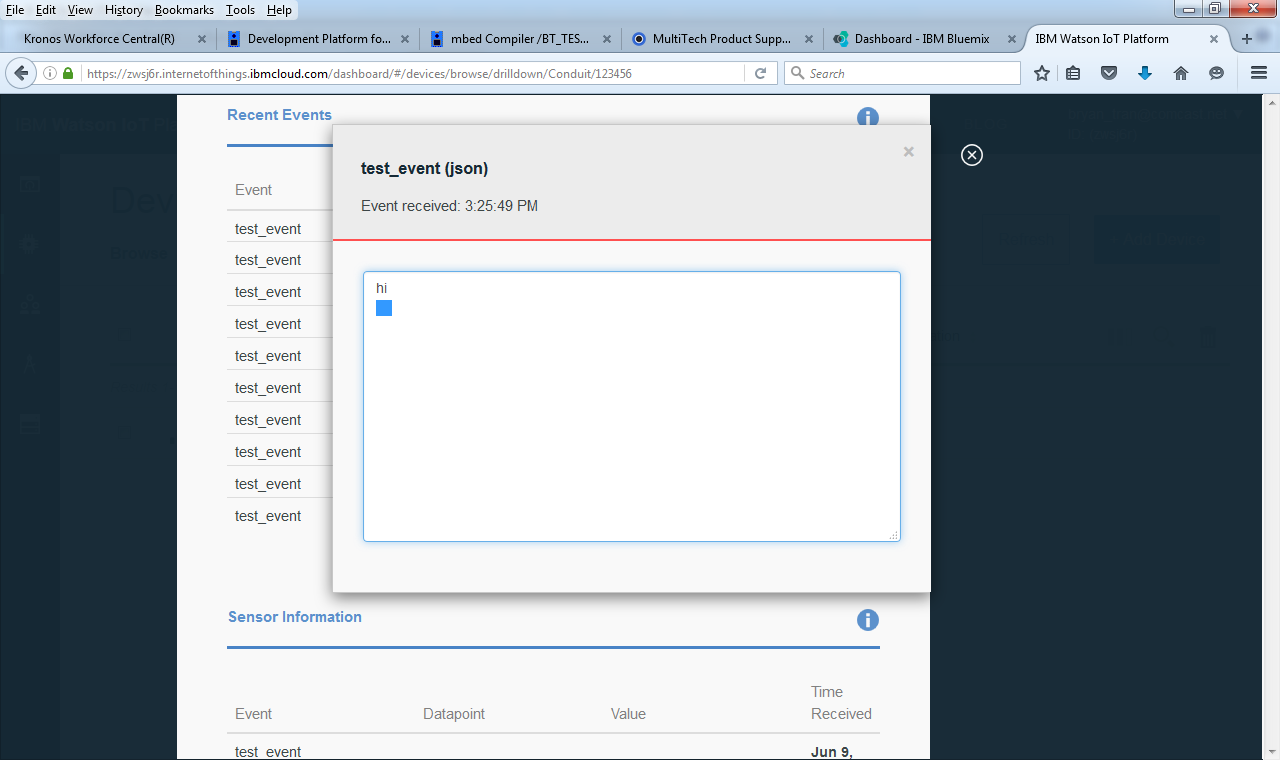Open the Downloads arrow icon
Image resolution: width=1280 pixels, height=760 pixels.
point(1145,73)
